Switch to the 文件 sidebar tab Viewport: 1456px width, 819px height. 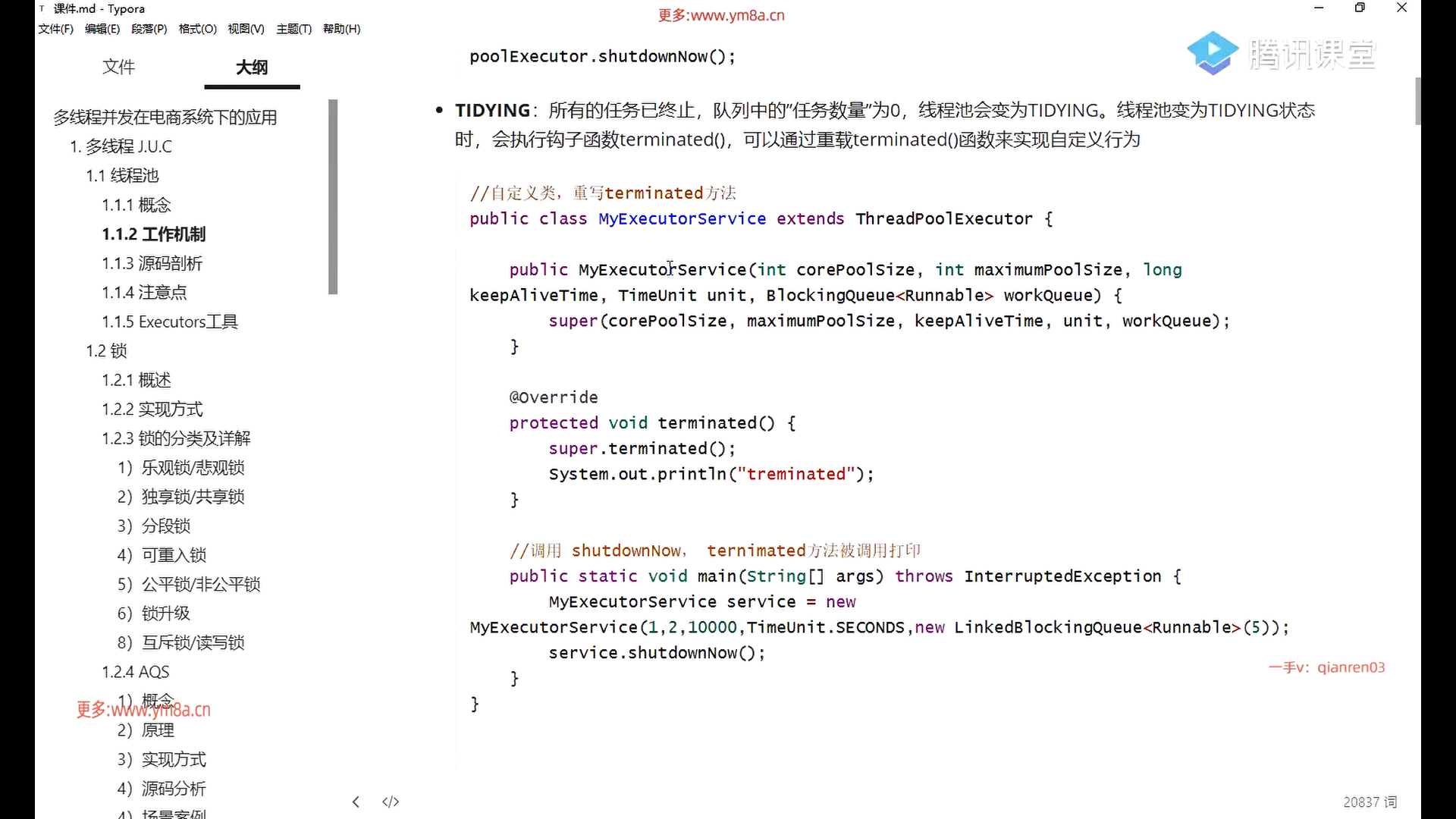coord(118,67)
